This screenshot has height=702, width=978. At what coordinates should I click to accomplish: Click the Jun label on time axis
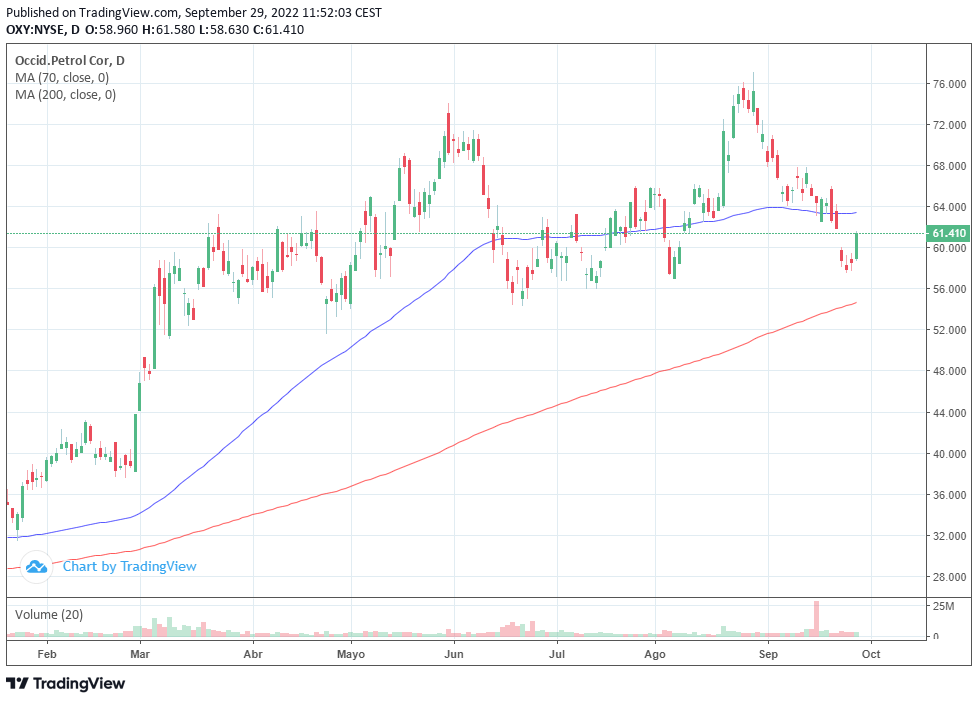(x=453, y=654)
